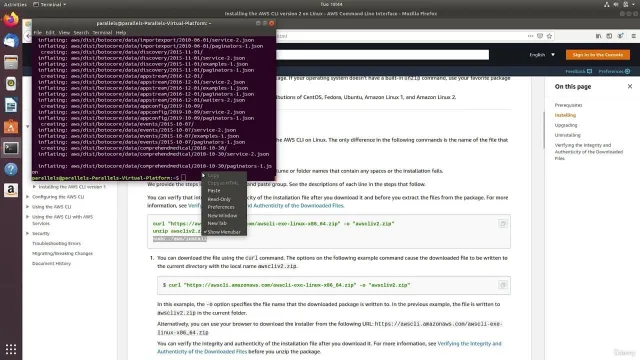The height and width of the screenshot is (360, 640).
Task: Open the terminal File menu
Action: tap(38, 32)
